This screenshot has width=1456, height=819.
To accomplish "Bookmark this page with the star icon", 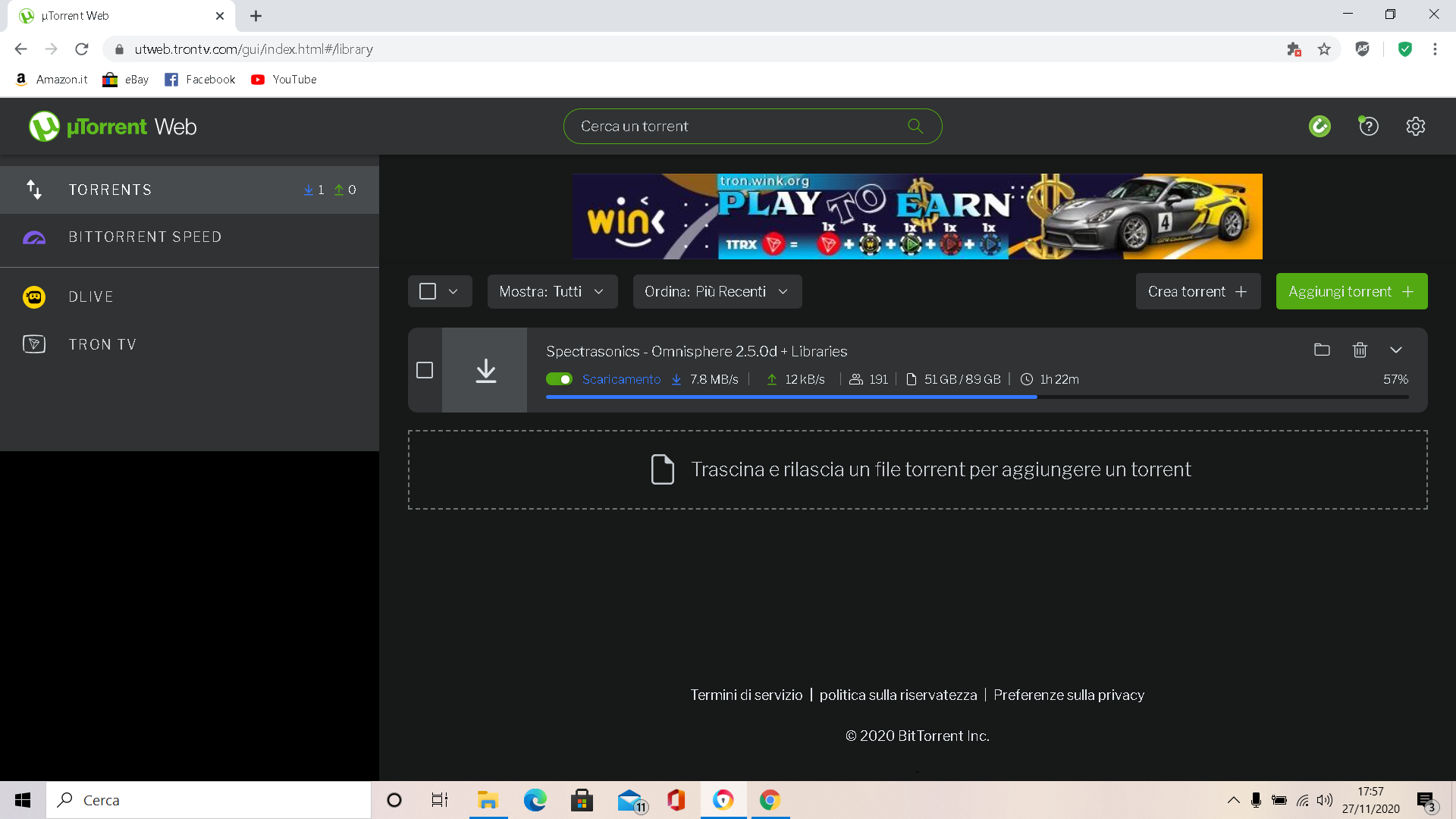I will point(1324,49).
